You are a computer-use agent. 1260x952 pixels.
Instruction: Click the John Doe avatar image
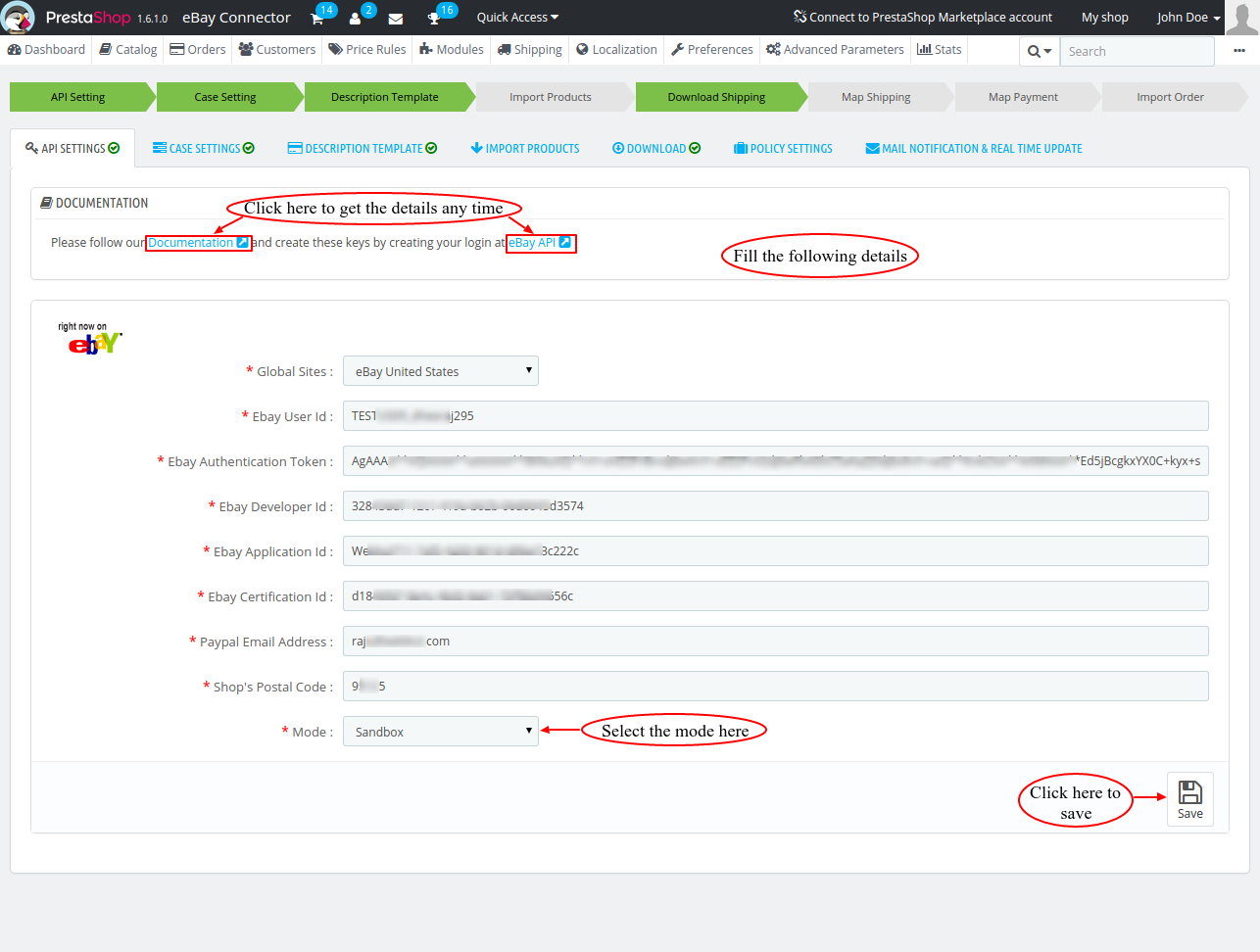point(1241,18)
